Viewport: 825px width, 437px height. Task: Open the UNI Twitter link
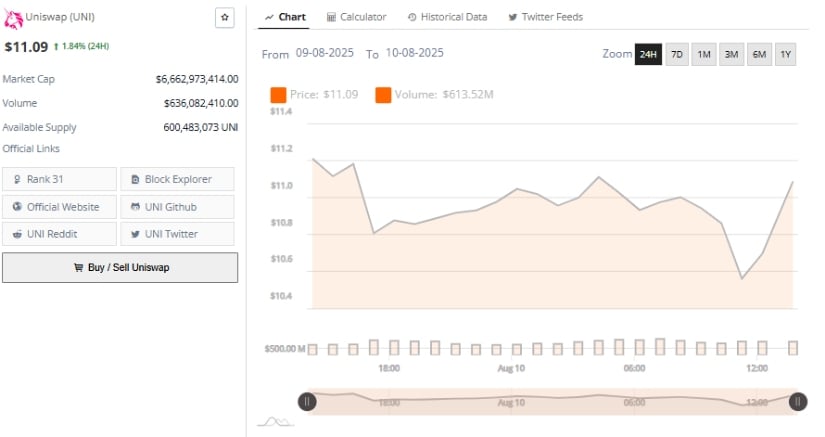point(177,234)
